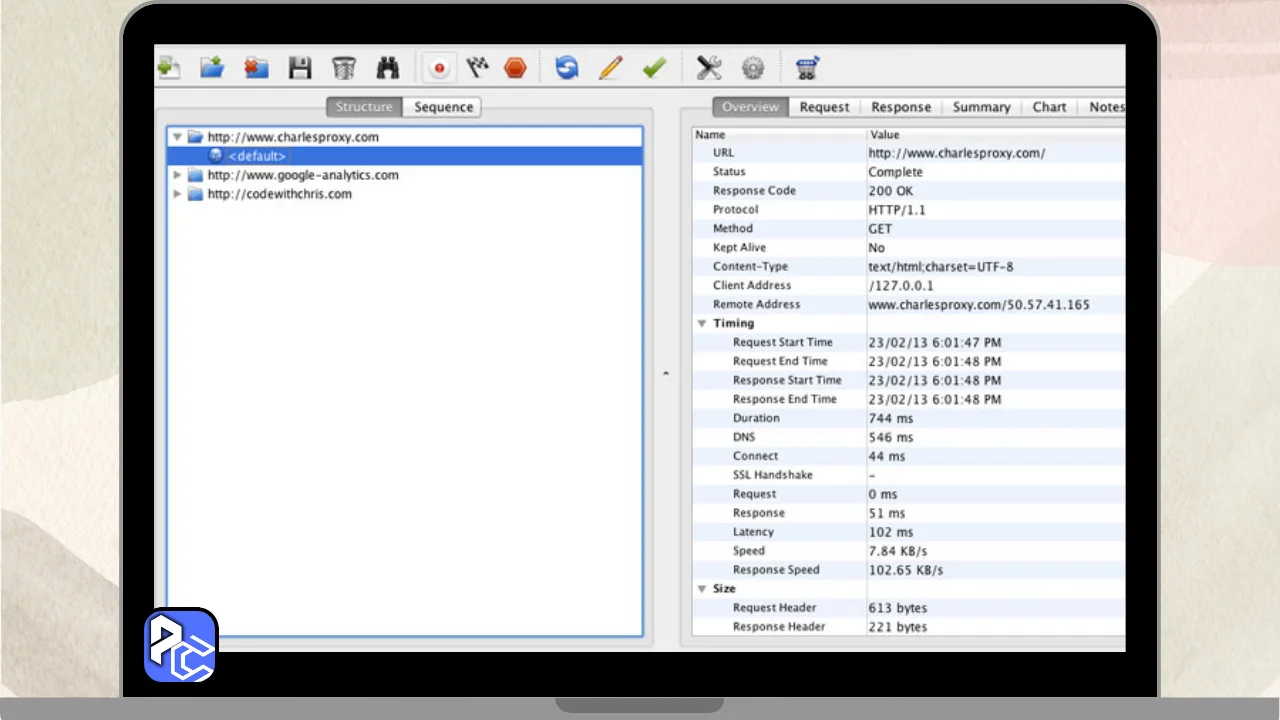The image size is (1280, 720).
Task: Switch to Sequence view
Action: pos(443,107)
